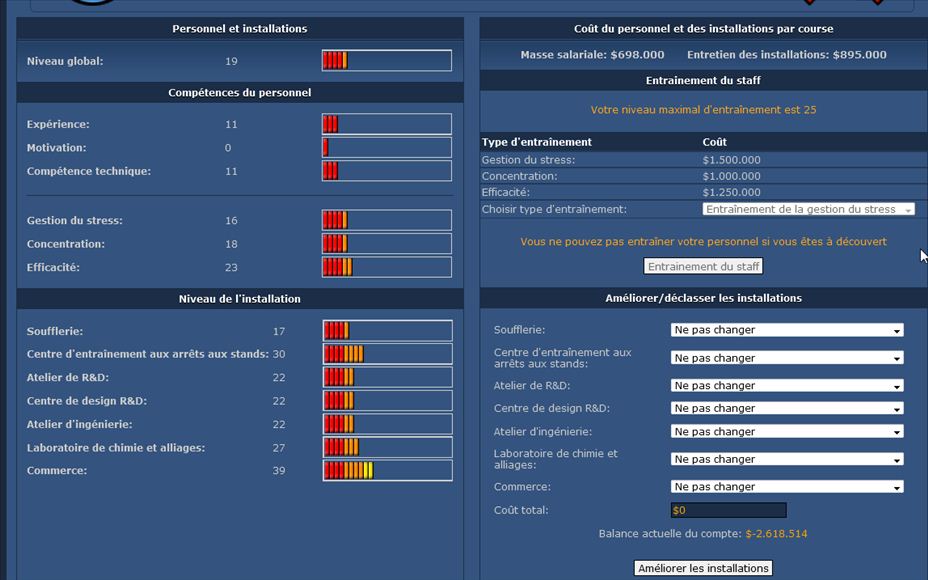Click the Compétences du personnel header
This screenshot has height=580, width=928.
(240, 92)
